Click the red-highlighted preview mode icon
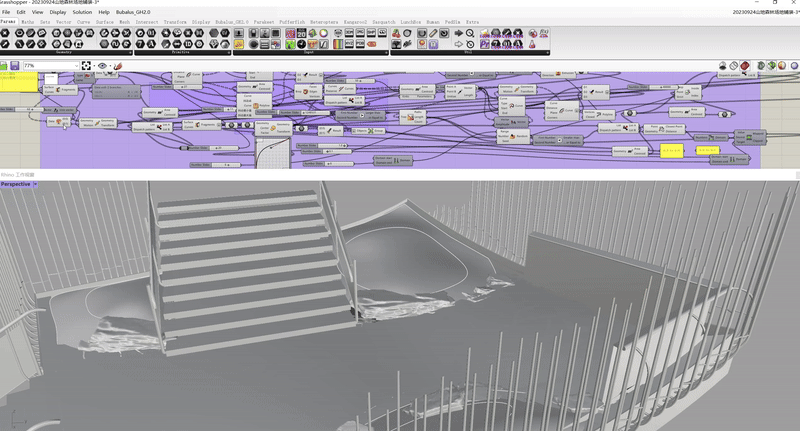The width and height of the screenshot is (800, 431). click(x=744, y=66)
